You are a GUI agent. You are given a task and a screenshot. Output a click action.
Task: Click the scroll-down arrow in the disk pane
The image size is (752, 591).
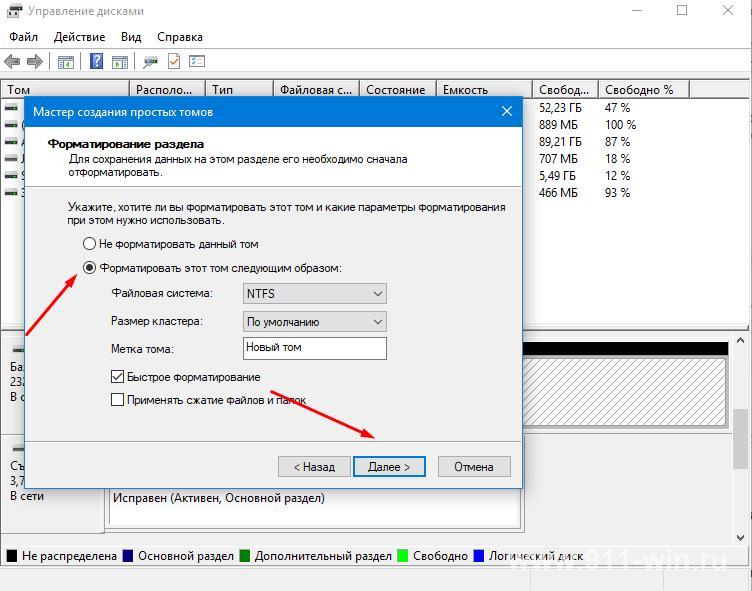click(x=741, y=538)
